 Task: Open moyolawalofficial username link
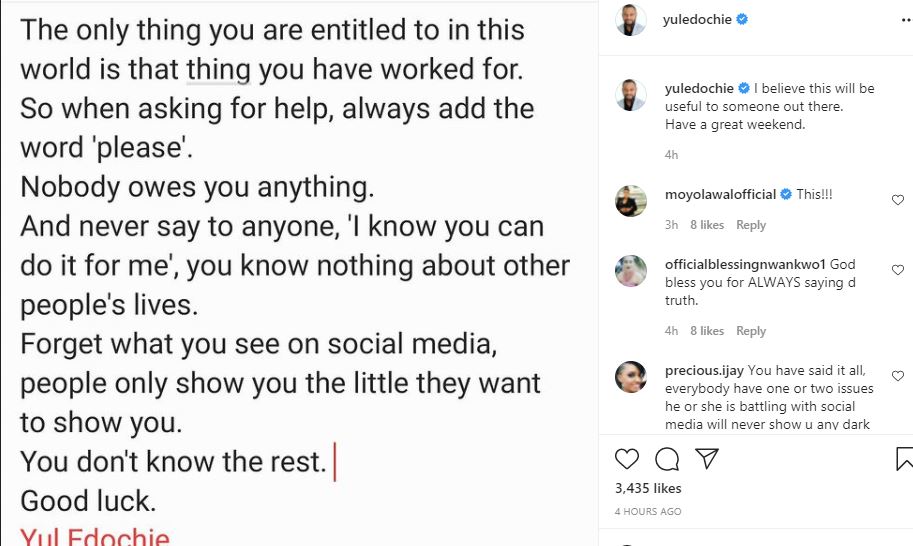click(x=720, y=194)
